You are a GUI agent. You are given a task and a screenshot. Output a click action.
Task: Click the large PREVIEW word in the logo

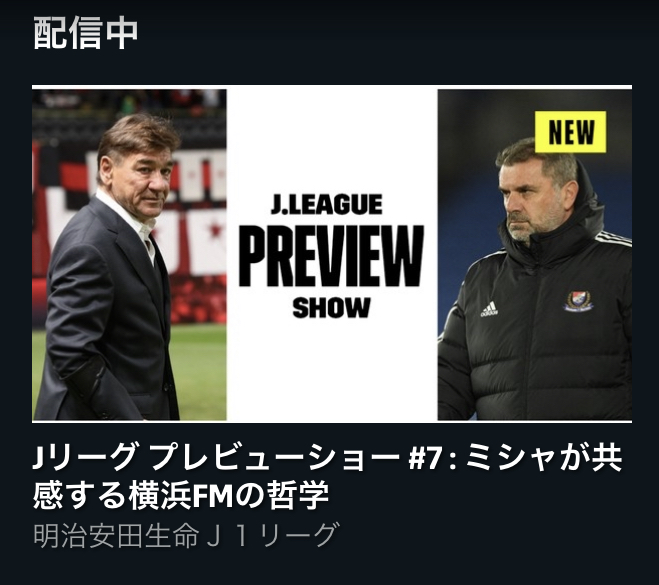click(331, 256)
